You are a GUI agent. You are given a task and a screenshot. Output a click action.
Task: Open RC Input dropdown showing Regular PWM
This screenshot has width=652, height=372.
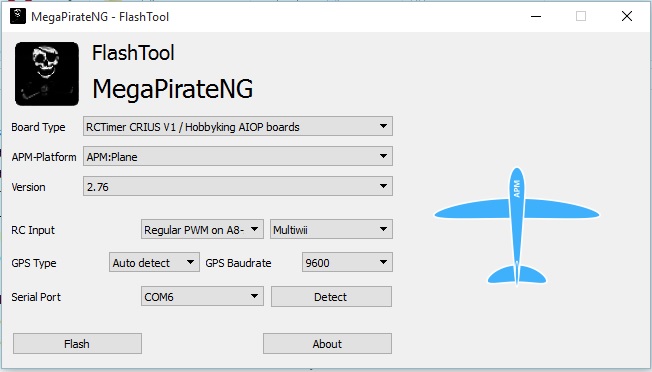click(x=202, y=229)
